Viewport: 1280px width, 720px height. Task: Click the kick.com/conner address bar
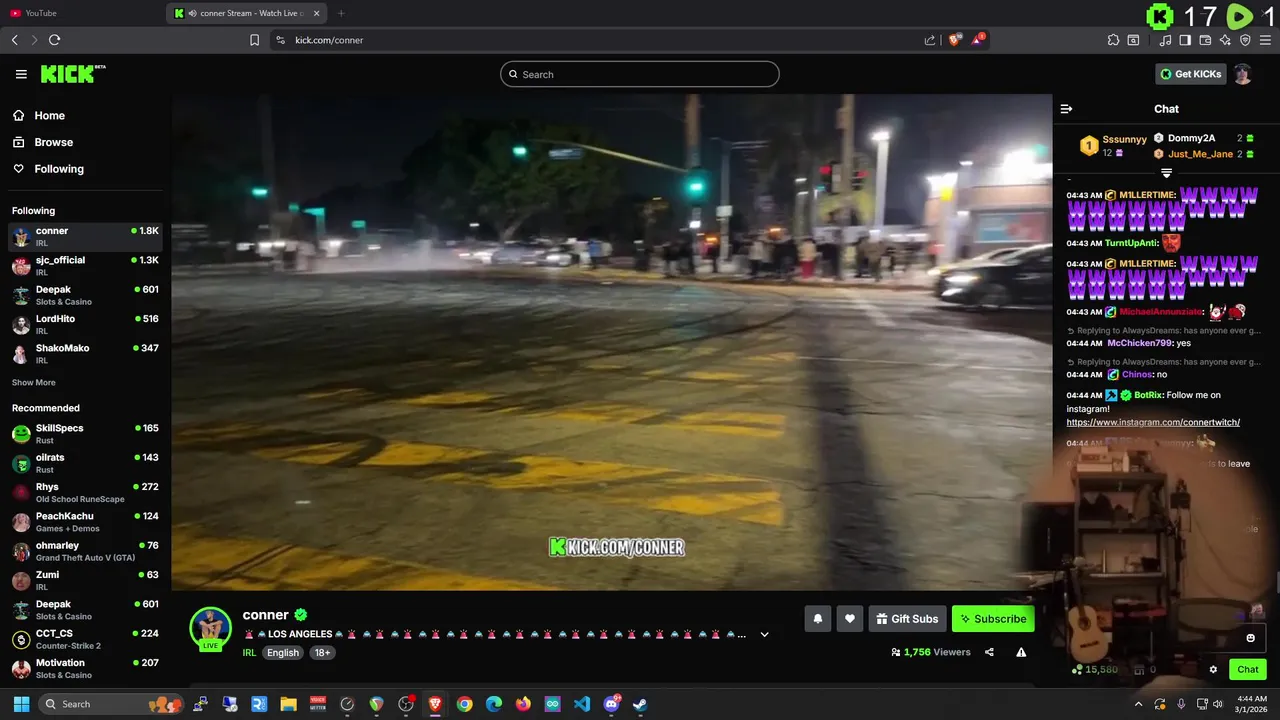pos(600,40)
